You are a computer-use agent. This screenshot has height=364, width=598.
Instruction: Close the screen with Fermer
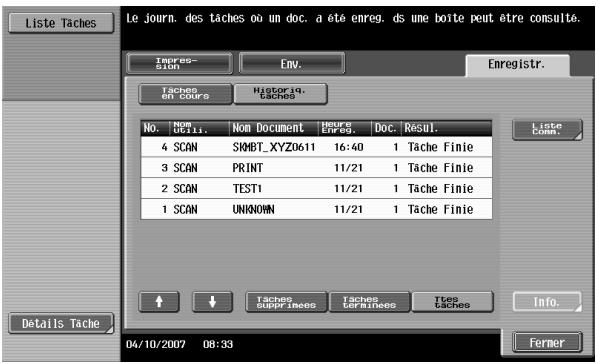[547, 342]
